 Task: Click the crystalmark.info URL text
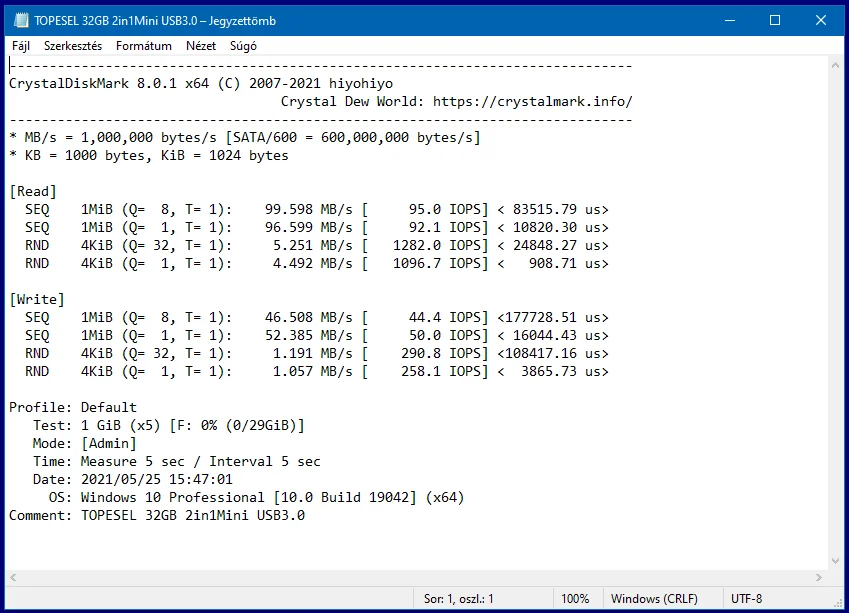pyautogui.click(x=532, y=101)
